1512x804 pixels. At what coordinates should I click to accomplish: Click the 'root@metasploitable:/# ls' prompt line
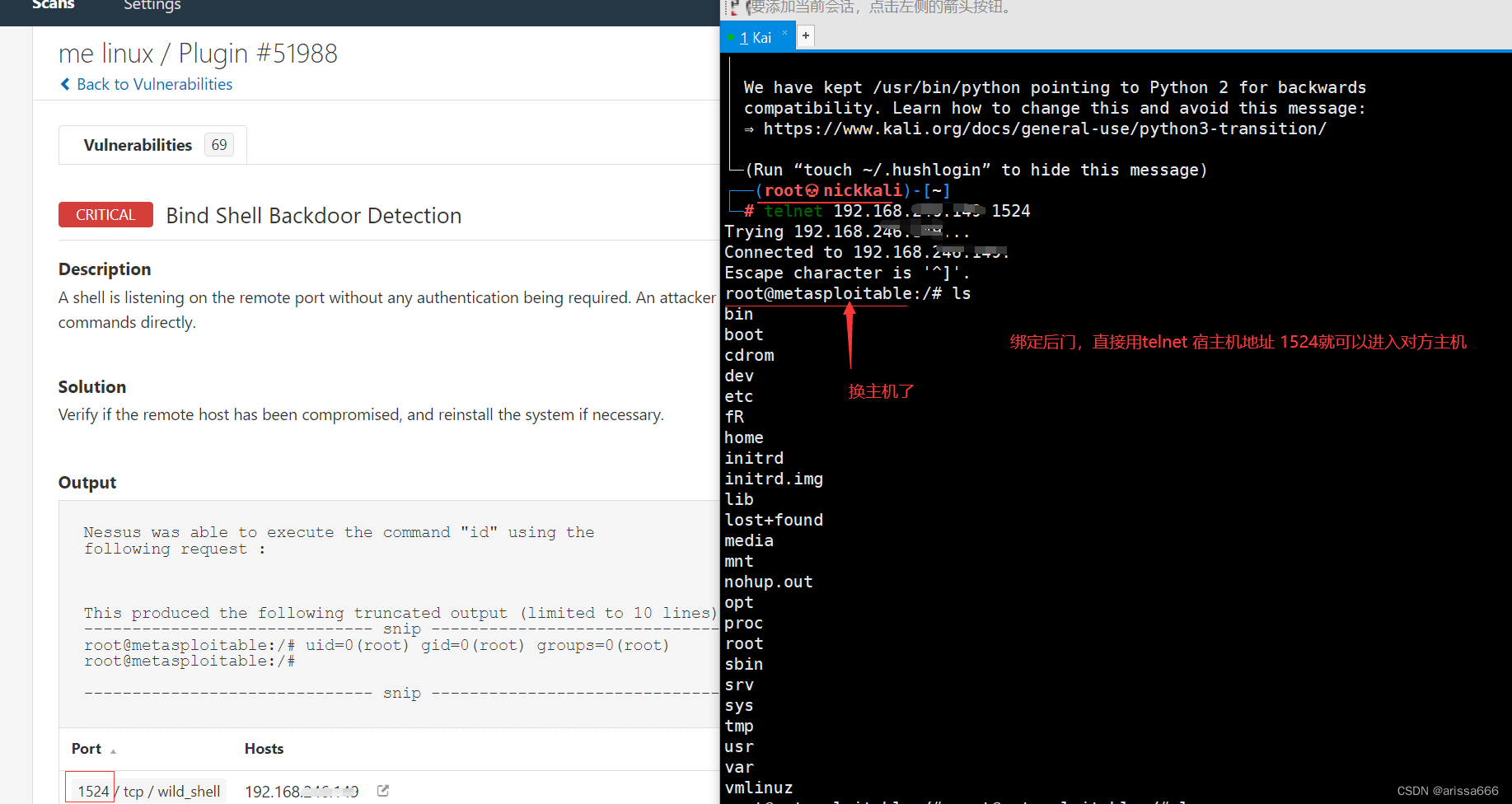pos(848,293)
